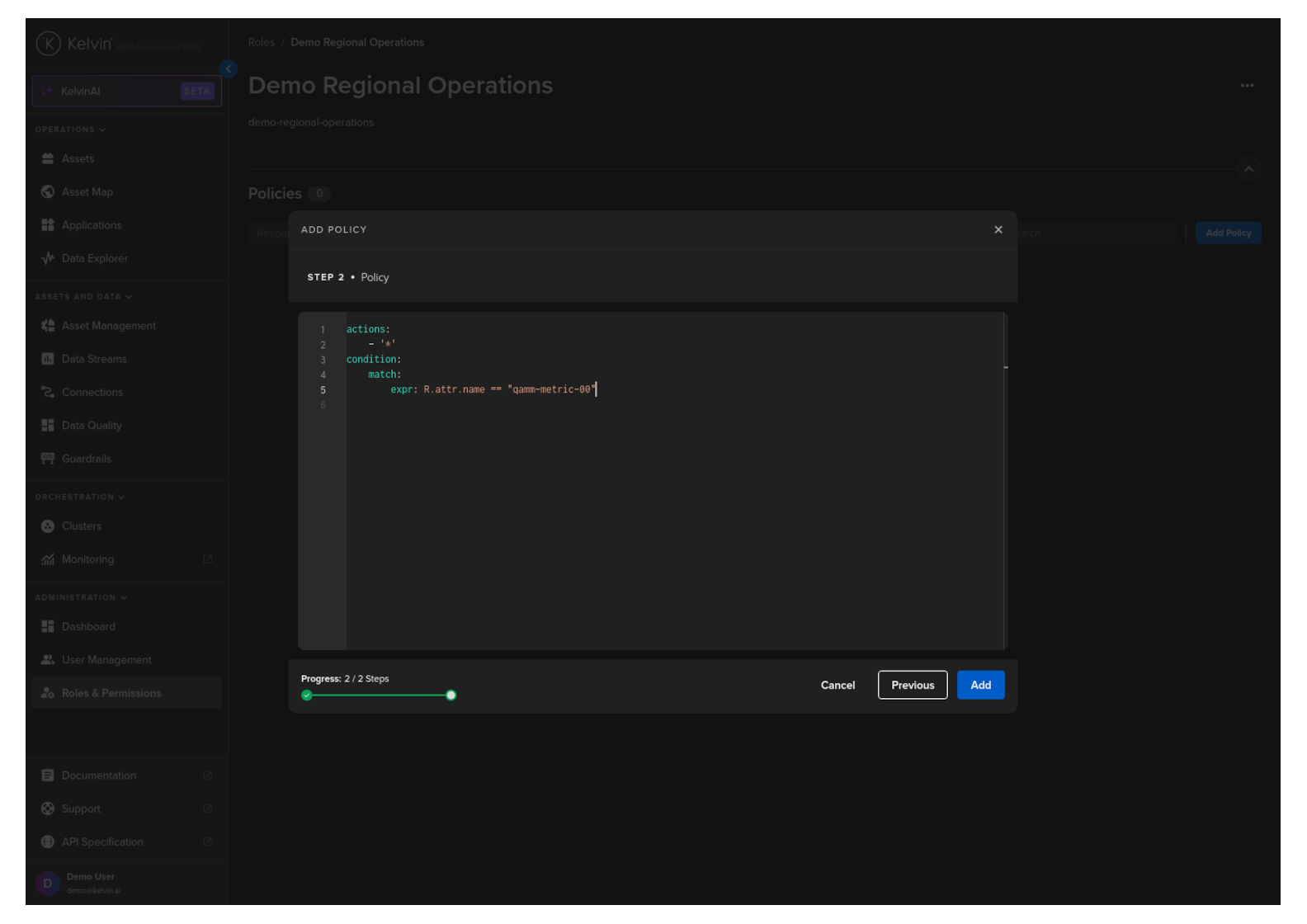Screen dimensions: 1307x924
Task: Click the Previous button
Action: coord(912,685)
